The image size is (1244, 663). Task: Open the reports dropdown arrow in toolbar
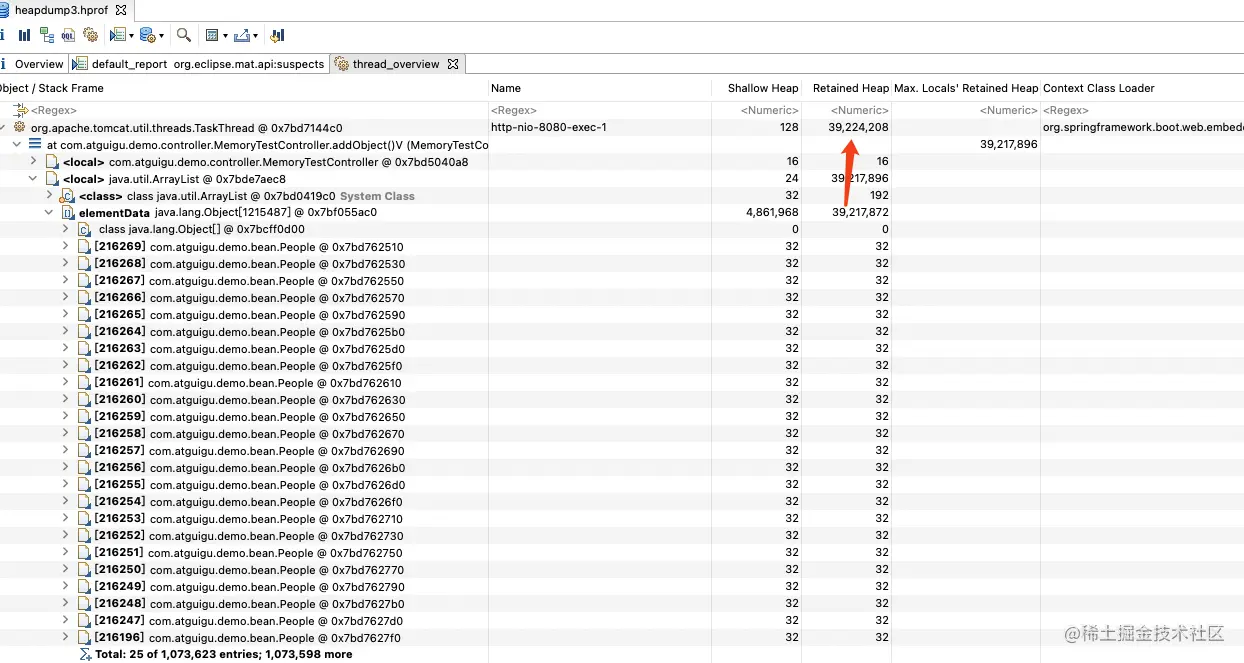pos(131,36)
